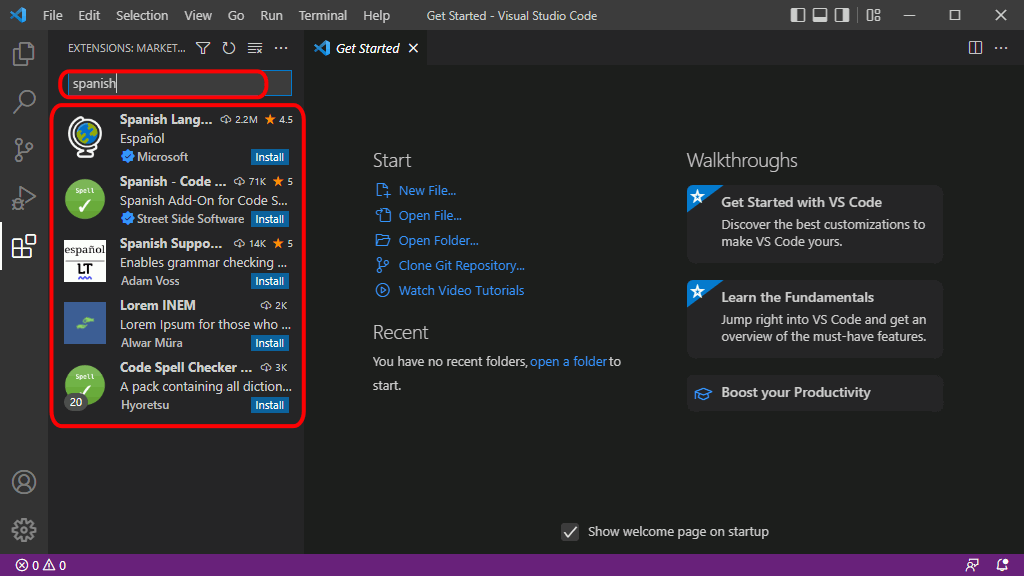Click the Open Folder... link
Screen dimensions: 1024x576
pos(438,240)
